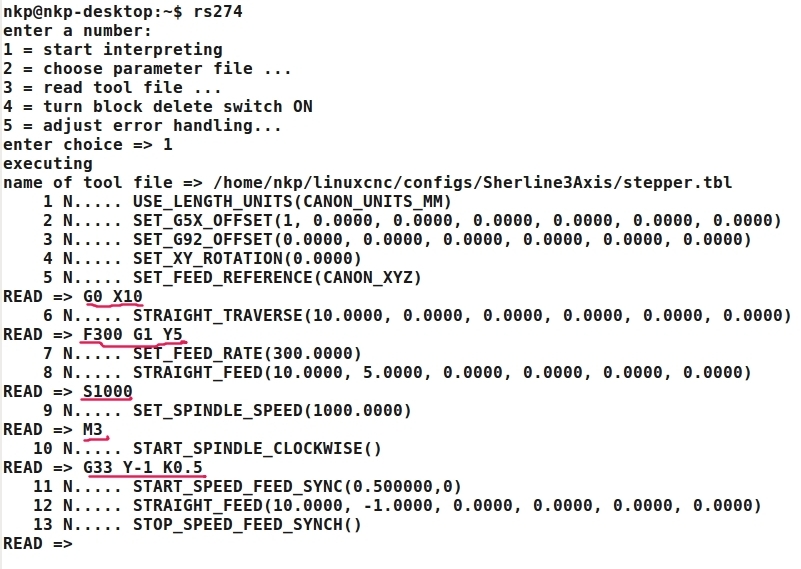This screenshot has width=801, height=569.
Task: Click the STOP_SPEED_FEED_SYNCH() output line
Action: (x=247, y=525)
